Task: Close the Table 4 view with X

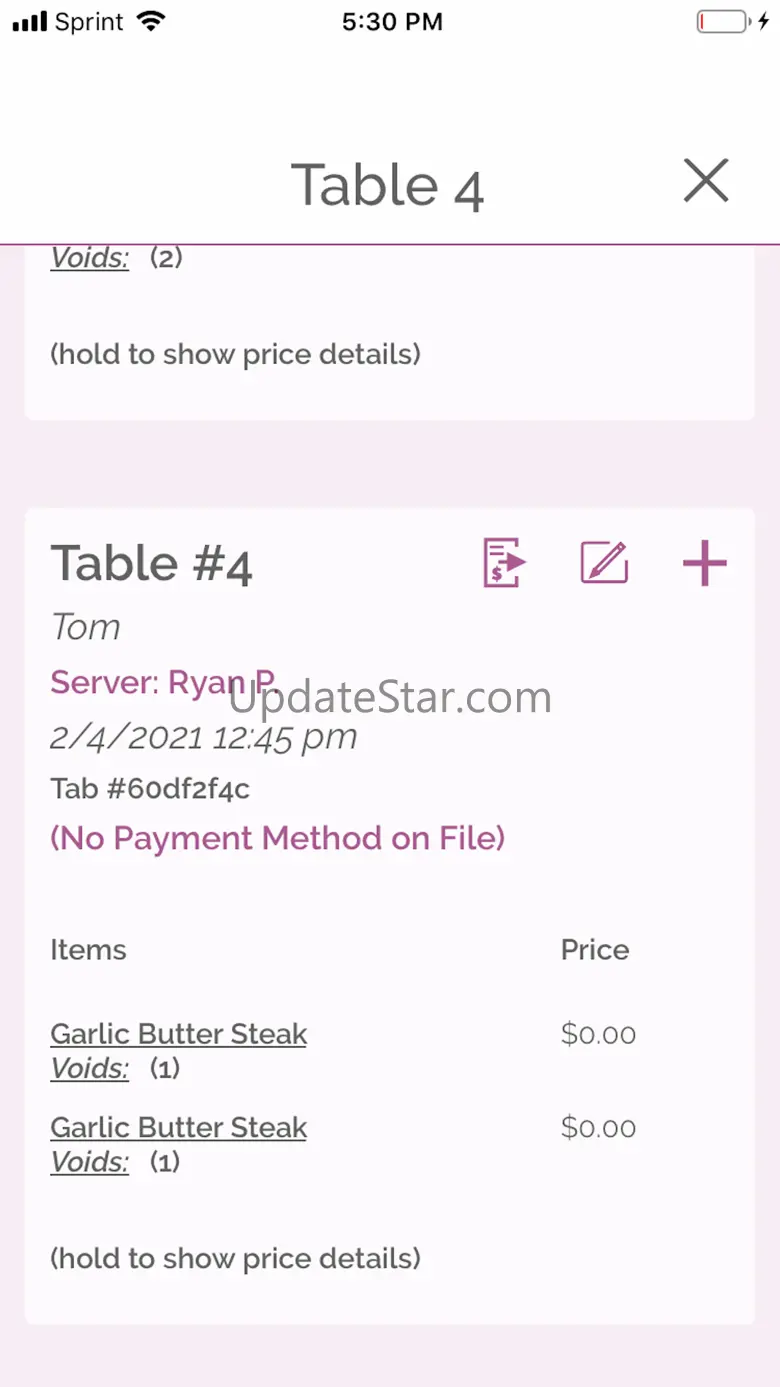Action: 706,182
